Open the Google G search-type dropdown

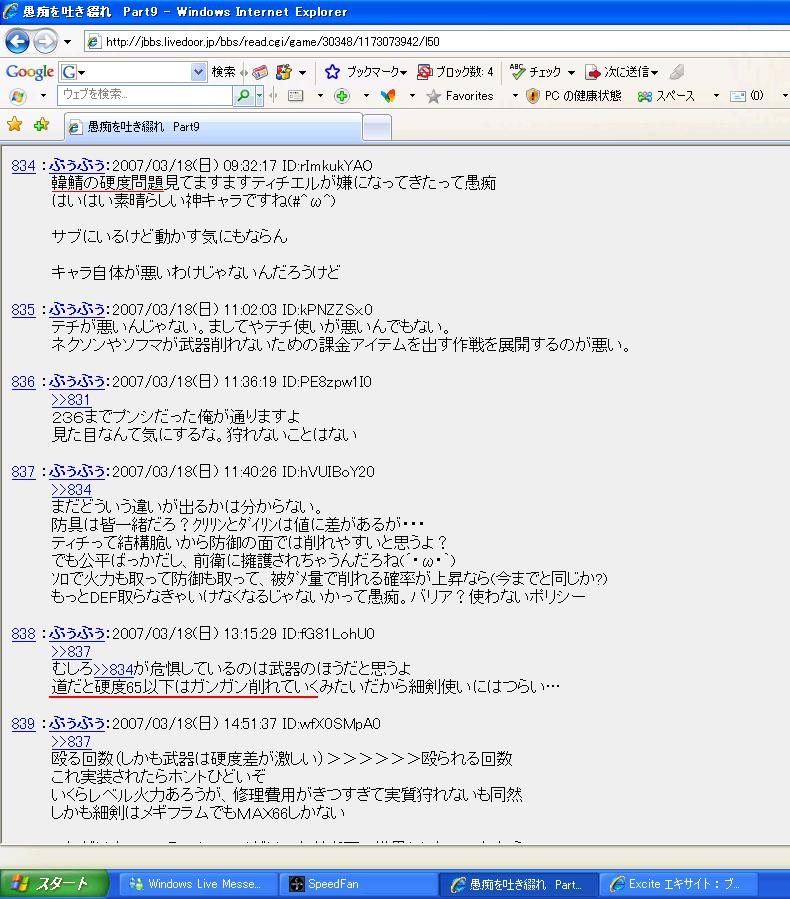(x=74, y=72)
